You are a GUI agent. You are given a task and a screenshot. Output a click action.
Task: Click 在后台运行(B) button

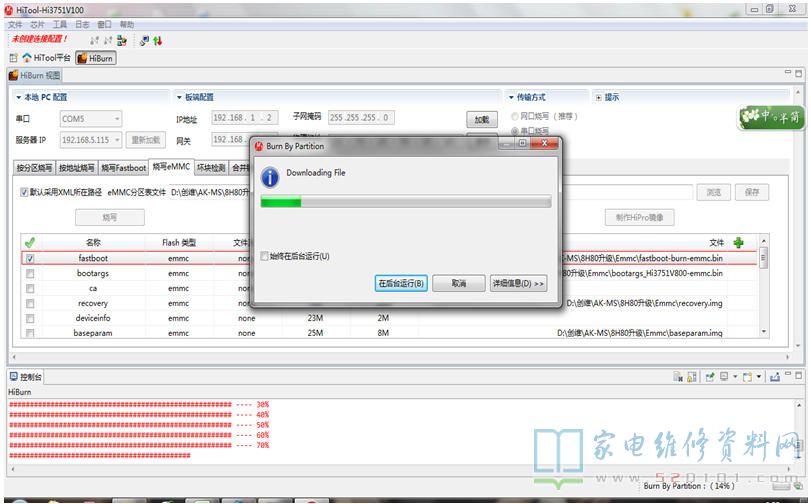(x=402, y=283)
